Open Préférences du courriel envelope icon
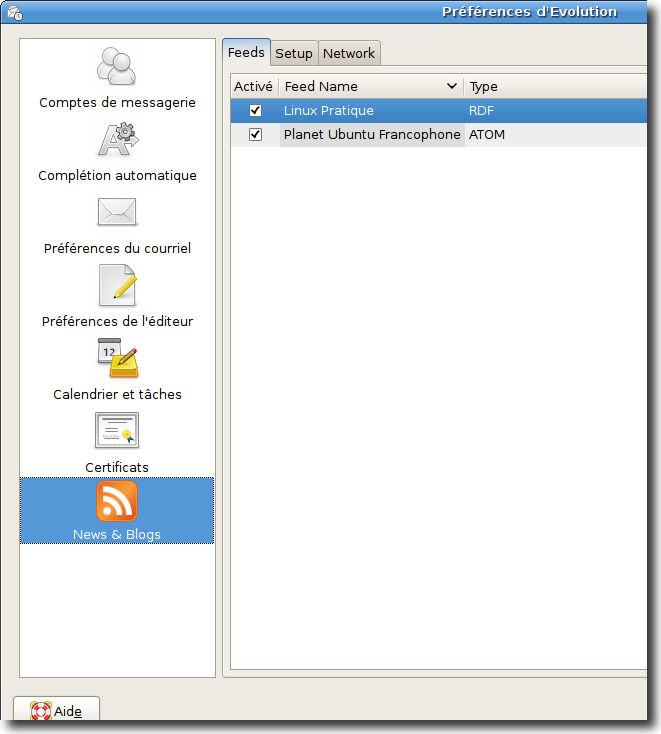The height and width of the screenshot is (734, 661). coord(117,212)
